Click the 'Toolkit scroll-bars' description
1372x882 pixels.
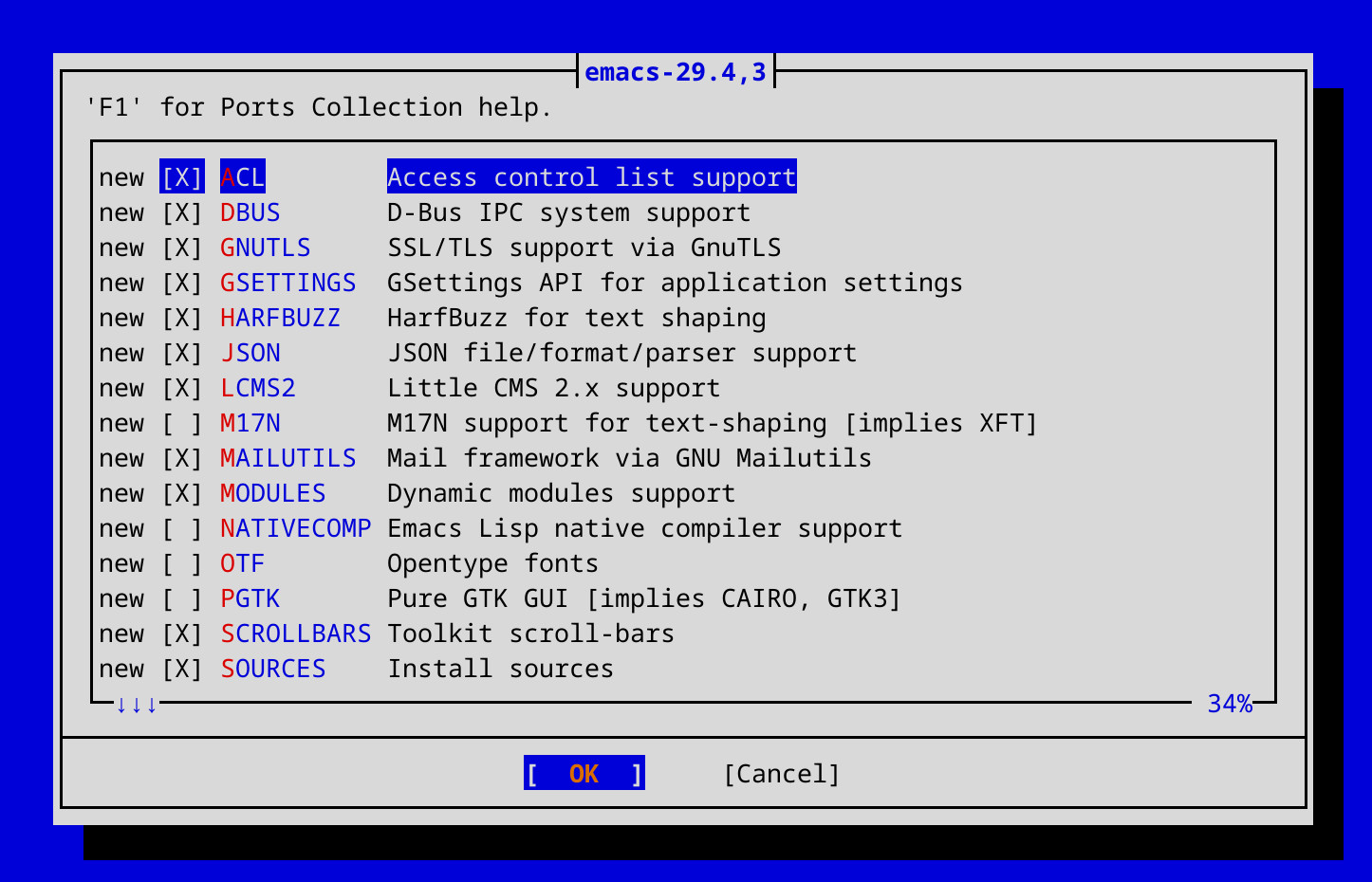(531, 634)
